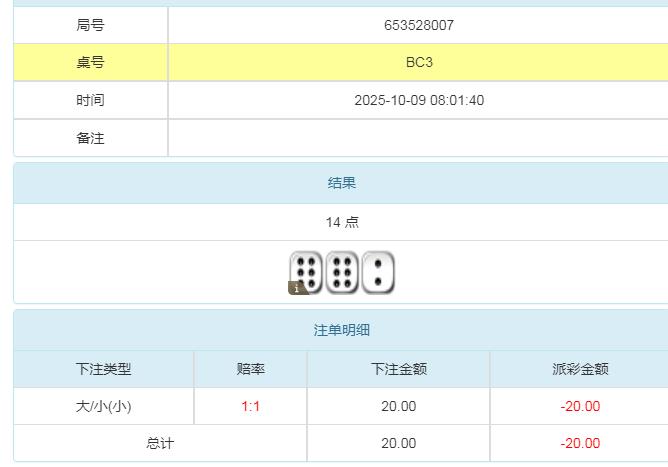Viewport: 668px width, 467px height.
Task: Click the 注单明细 section header
Action: click(x=342, y=330)
